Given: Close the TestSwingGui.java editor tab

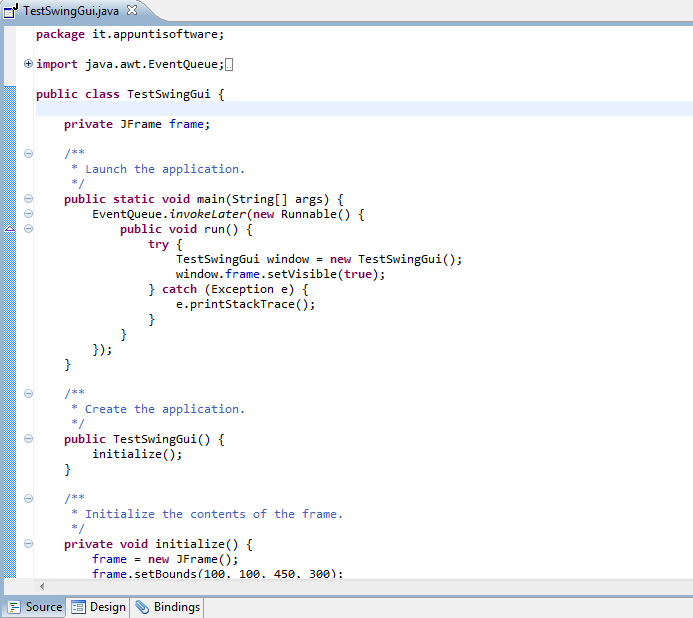Looking at the screenshot, I should click(132, 10).
